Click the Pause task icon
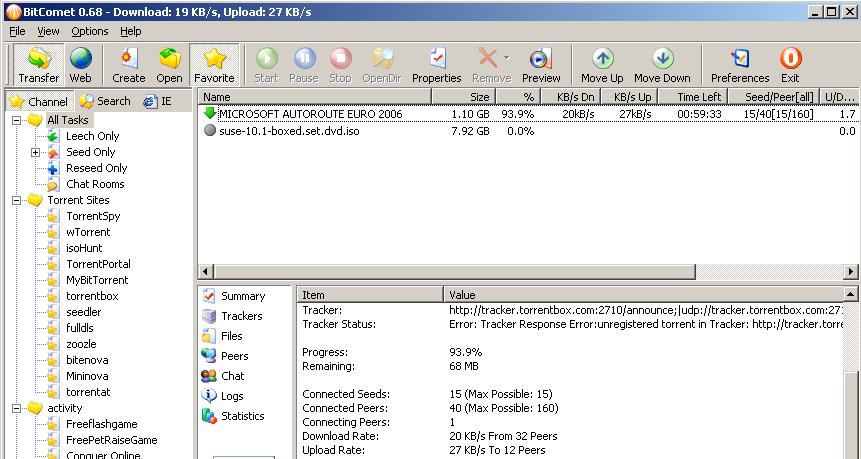Viewport: 861px width, 459px height. coord(304,58)
